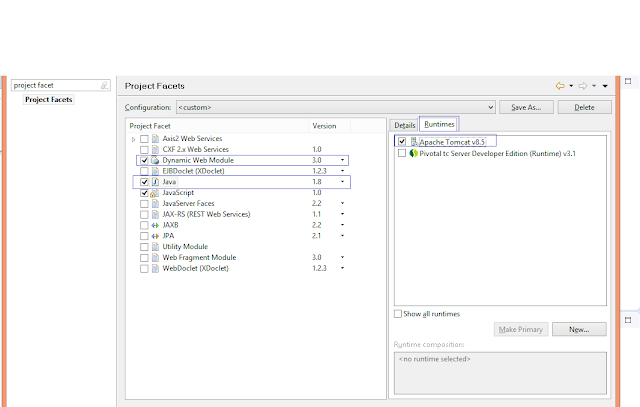The image size is (640, 407).
Task: Click the JAXB facet icon
Action: click(x=155, y=225)
